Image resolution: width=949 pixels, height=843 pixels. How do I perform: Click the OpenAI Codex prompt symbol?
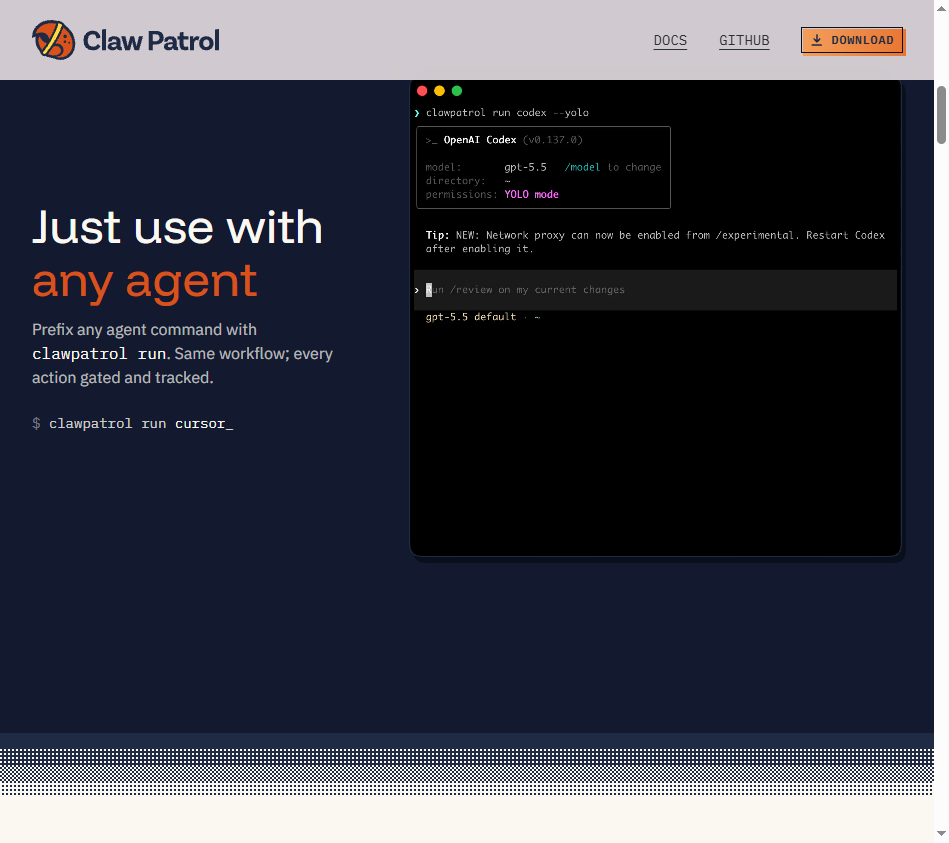point(431,140)
